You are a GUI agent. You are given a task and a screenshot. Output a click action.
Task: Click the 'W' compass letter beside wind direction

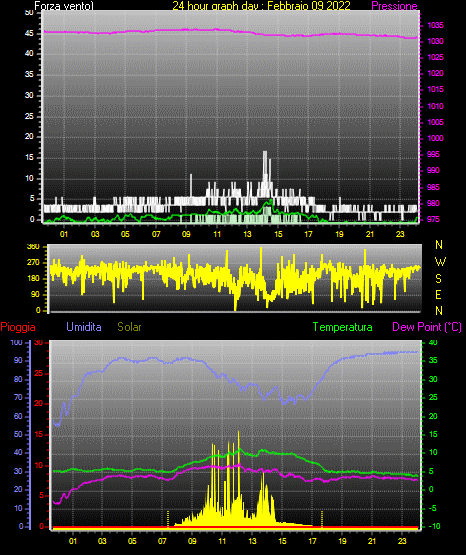pyautogui.click(x=440, y=262)
